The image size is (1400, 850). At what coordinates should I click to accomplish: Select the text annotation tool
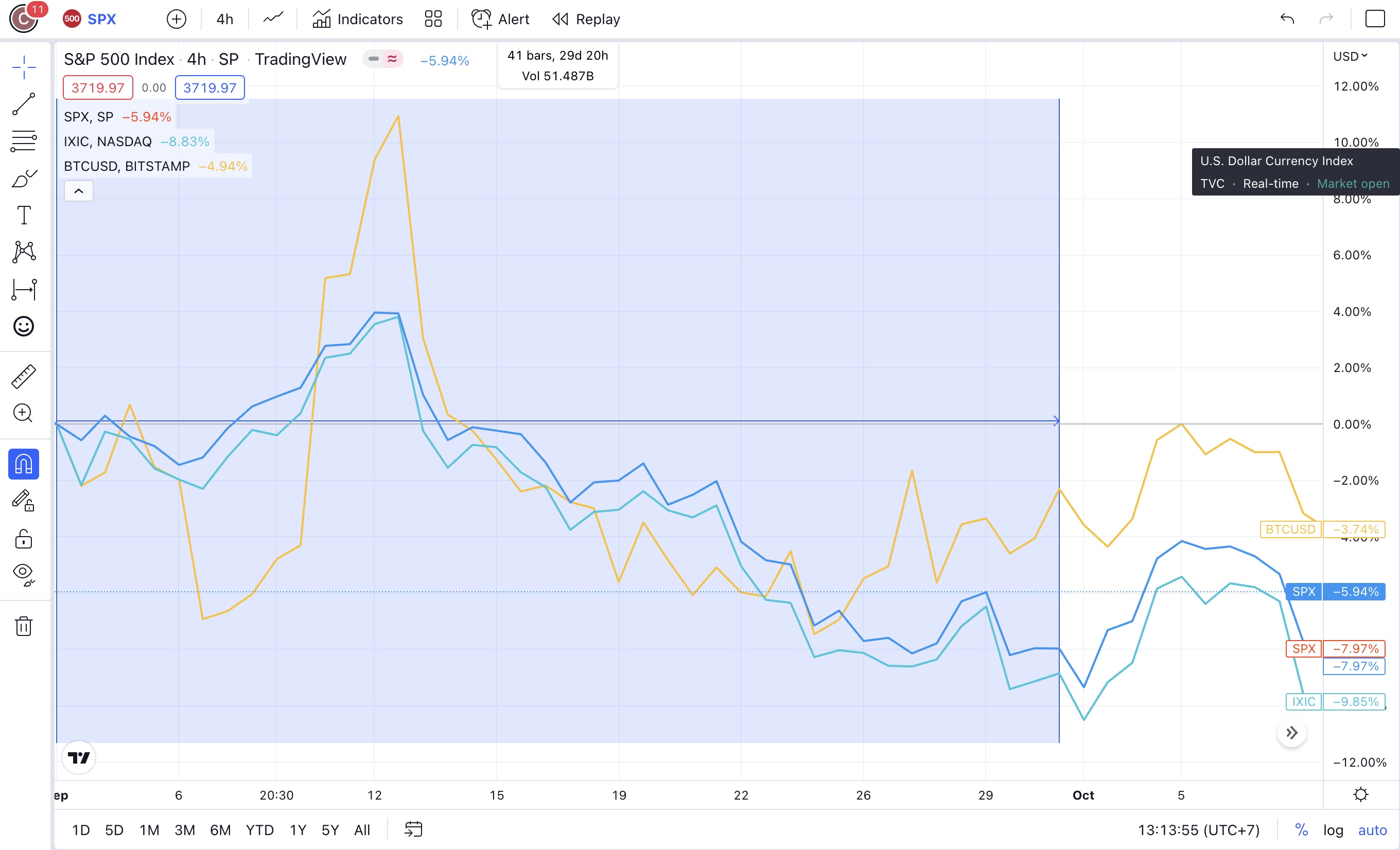click(x=24, y=215)
